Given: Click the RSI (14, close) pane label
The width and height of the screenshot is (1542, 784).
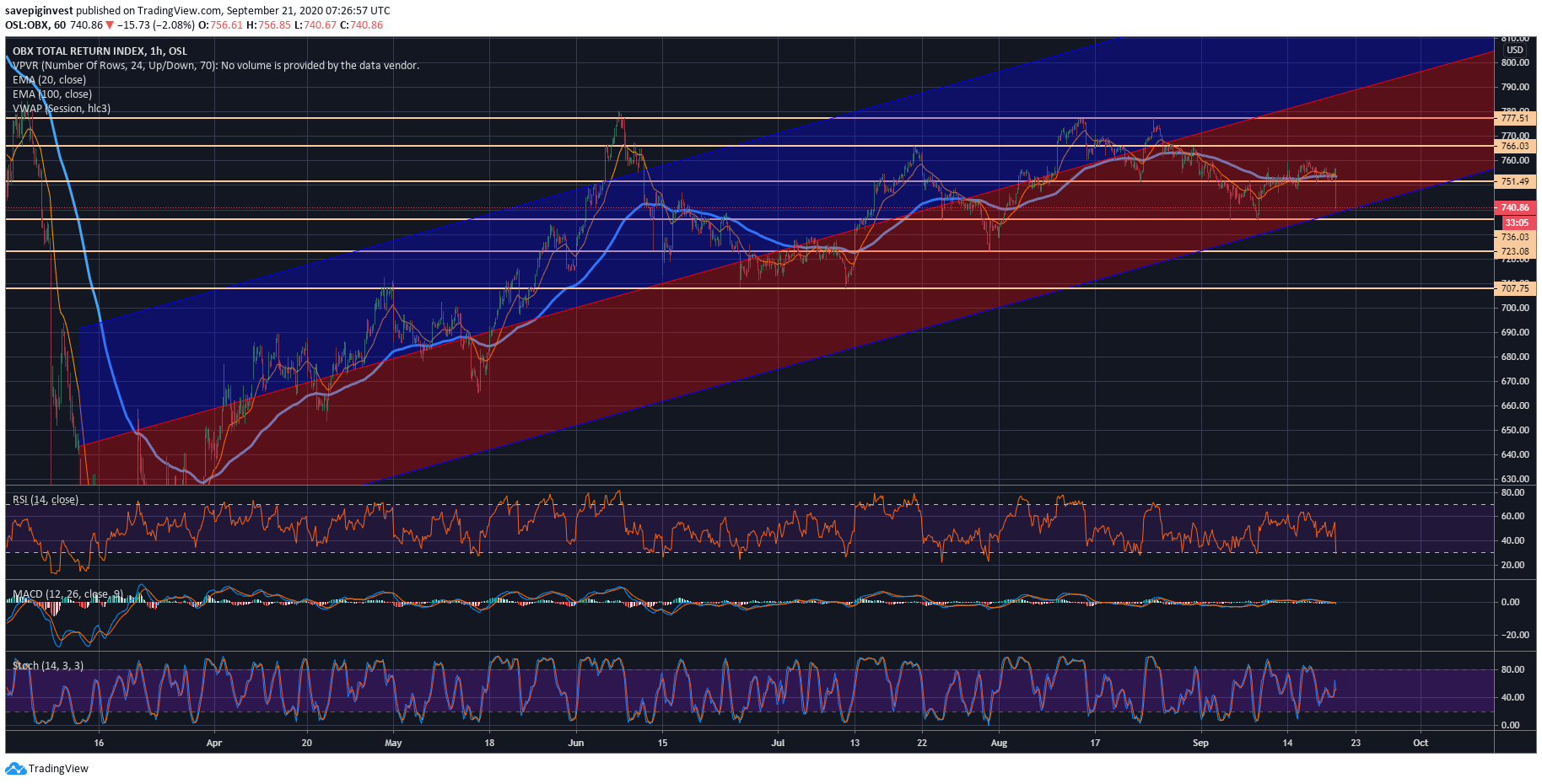Looking at the screenshot, I should point(46,500).
